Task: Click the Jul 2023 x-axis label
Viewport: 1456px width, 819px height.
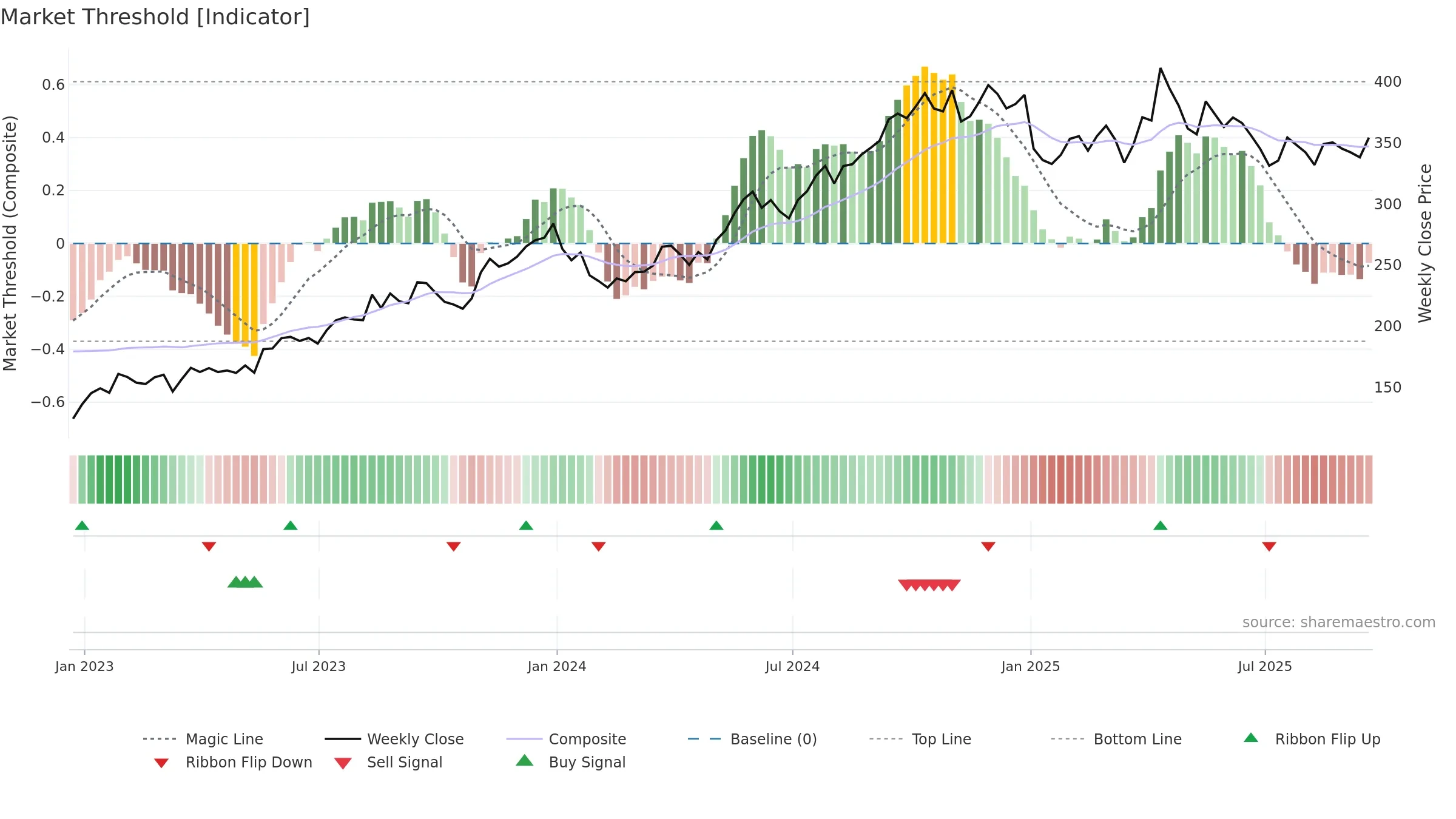Action: click(318, 666)
